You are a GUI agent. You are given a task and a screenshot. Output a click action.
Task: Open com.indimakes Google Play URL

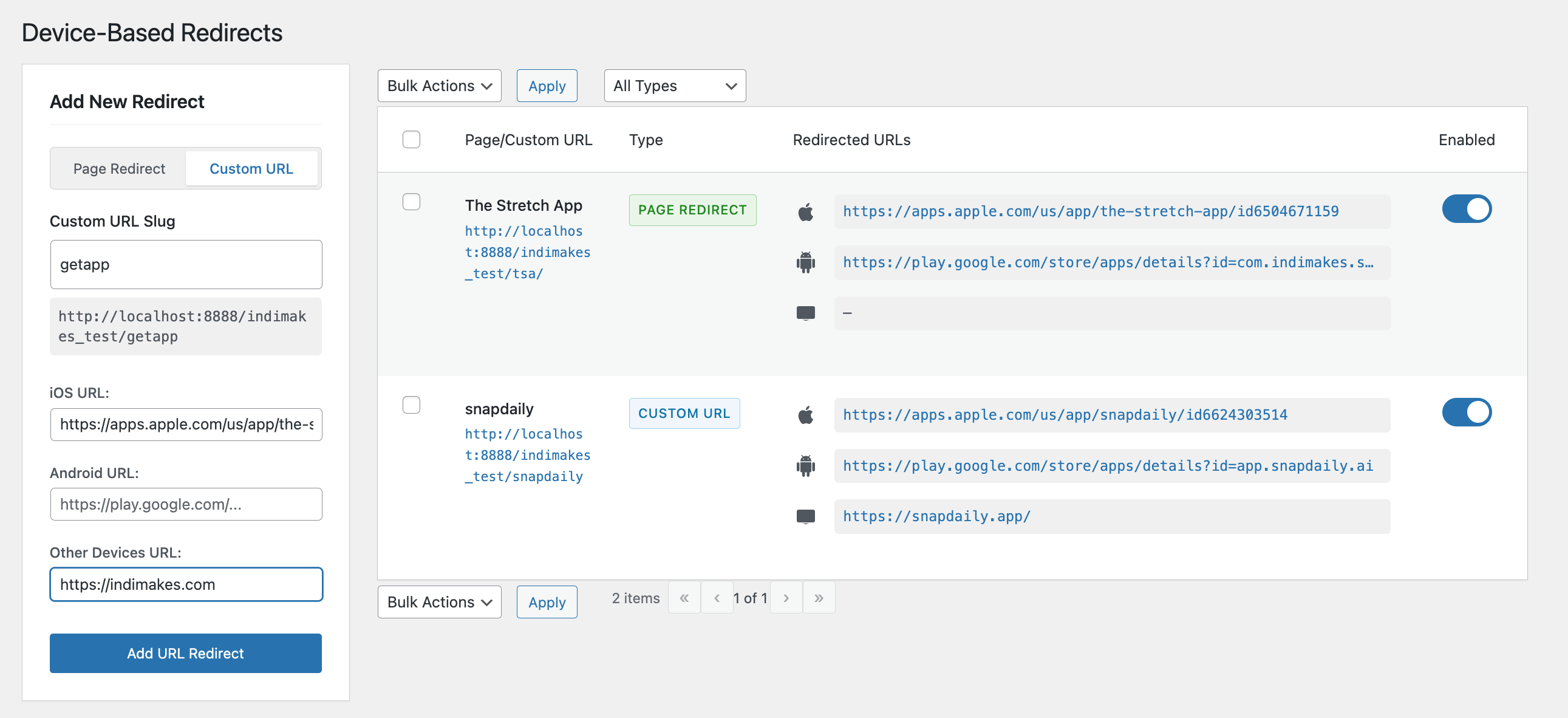click(x=1108, y=262)
